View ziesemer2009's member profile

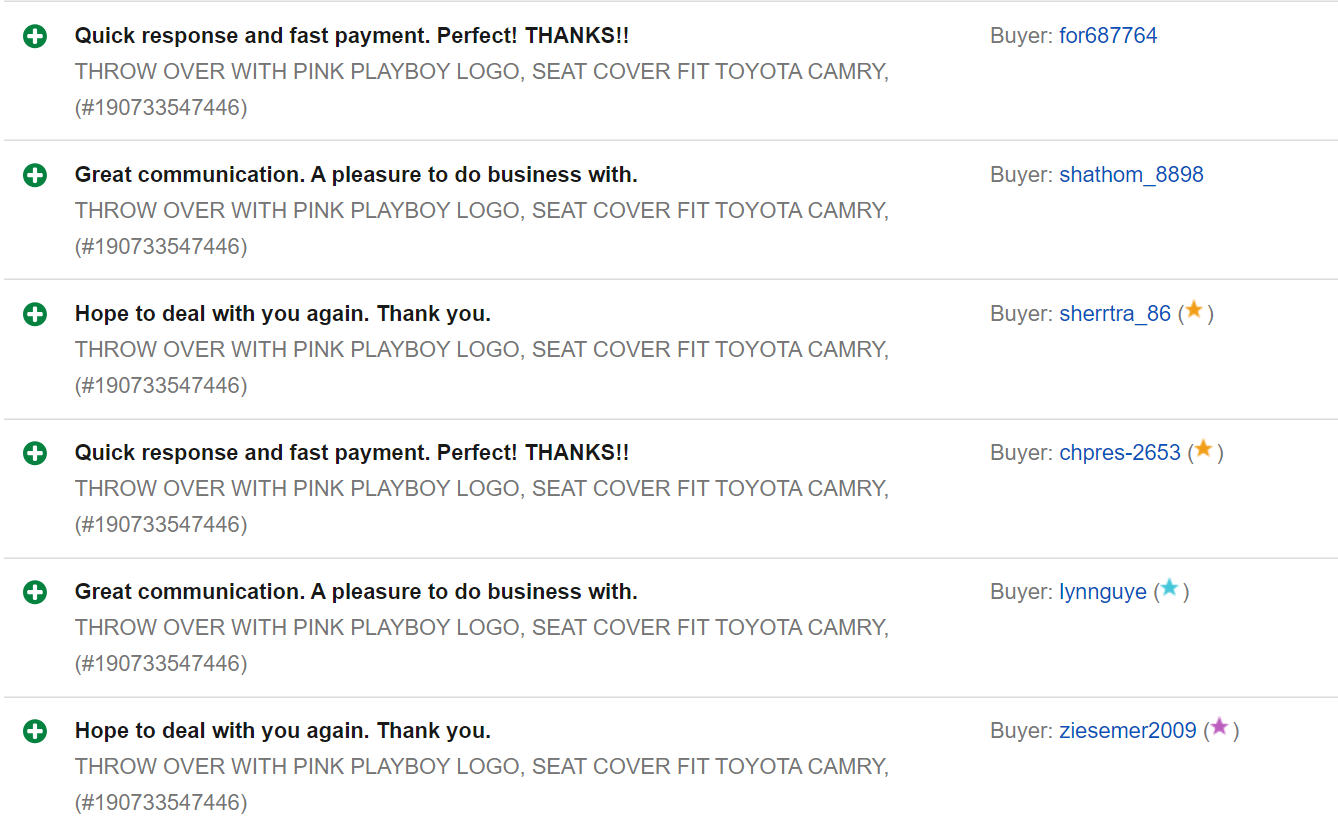click(x=1128, y=731)
